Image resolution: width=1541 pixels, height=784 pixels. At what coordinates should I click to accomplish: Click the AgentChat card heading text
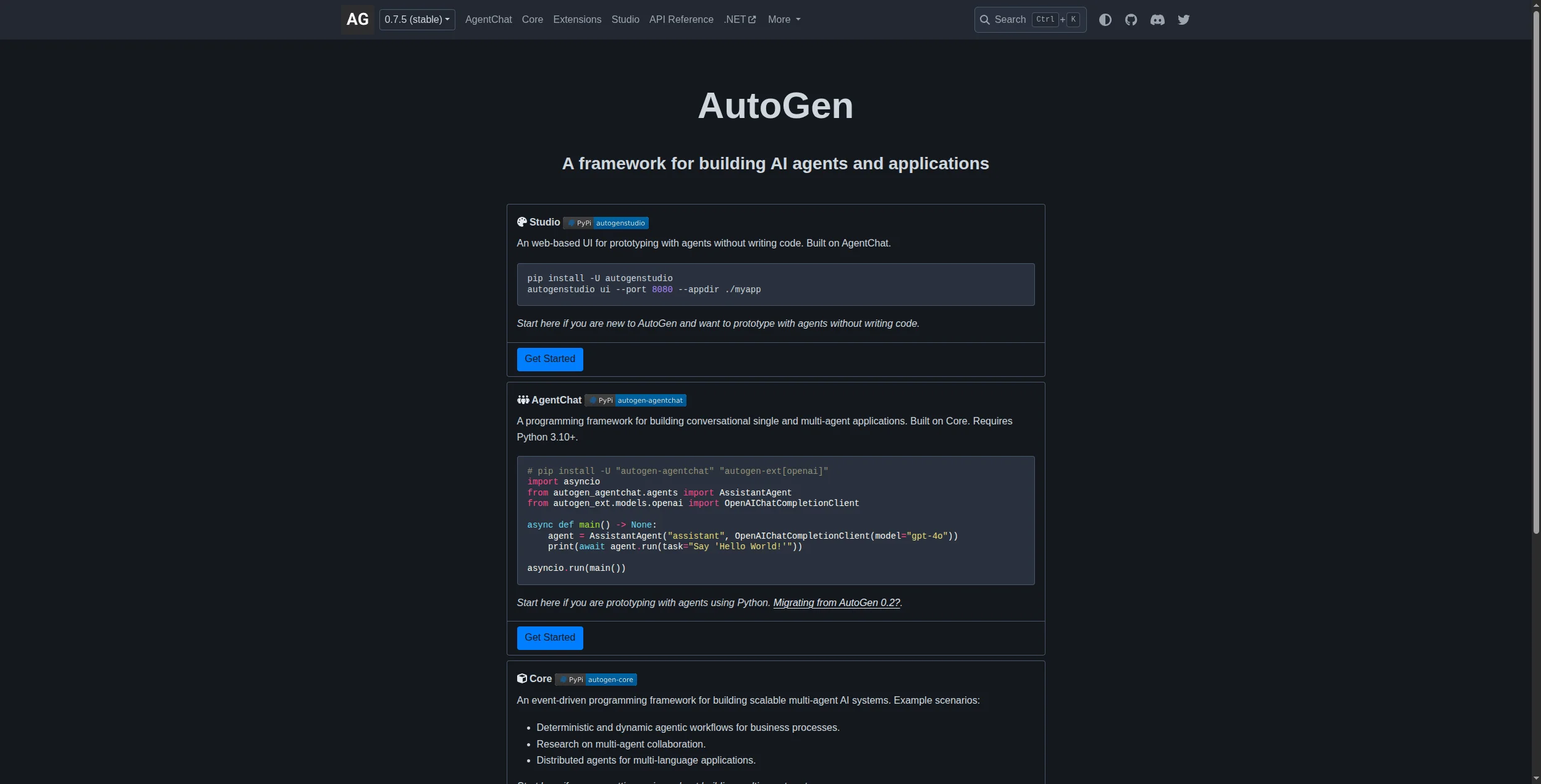coord(556,400)
